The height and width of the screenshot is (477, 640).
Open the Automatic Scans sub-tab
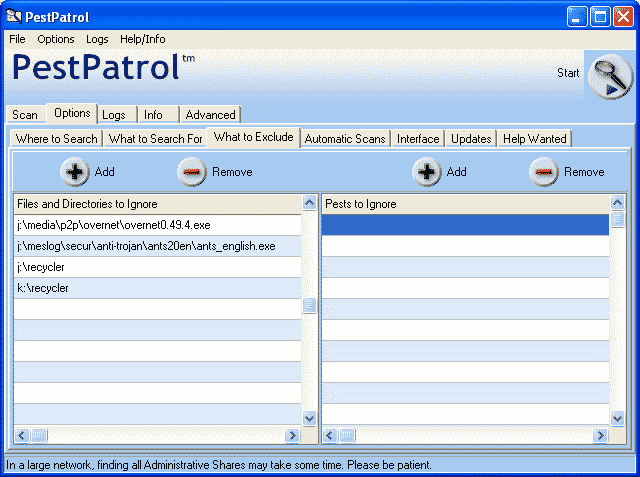click(345, 139)
